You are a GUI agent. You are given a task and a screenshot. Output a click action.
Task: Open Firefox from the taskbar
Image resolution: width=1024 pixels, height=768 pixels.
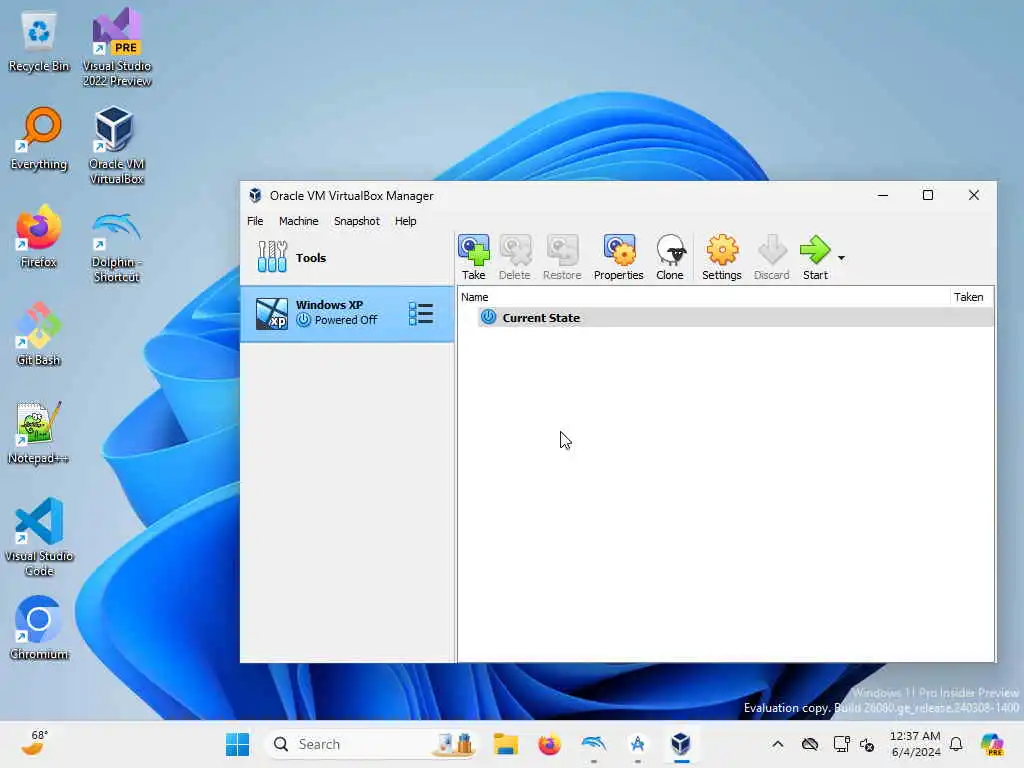coord(549,744)
